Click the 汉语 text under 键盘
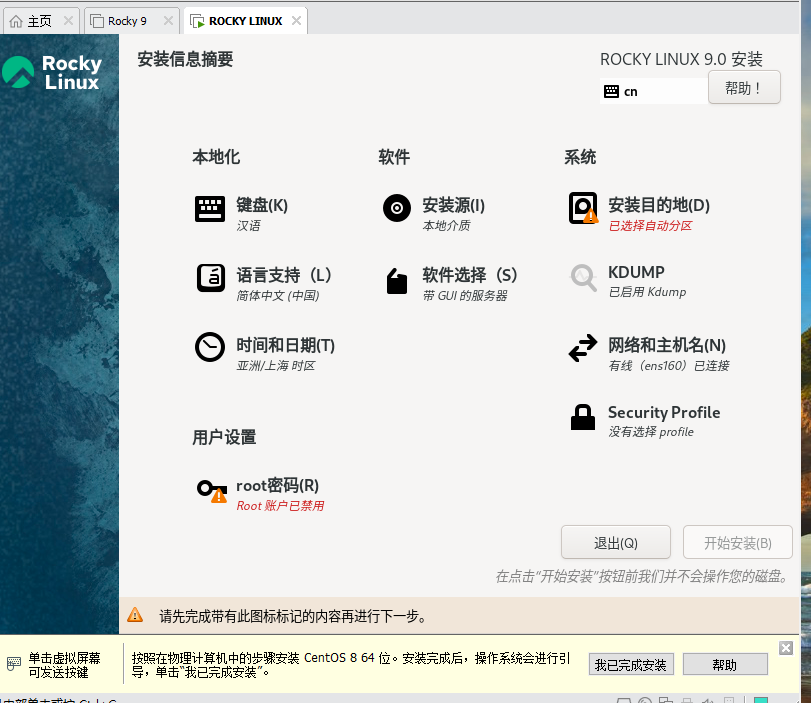The width and height of the screenshot is (811, 703). click(x=249, y=226)
